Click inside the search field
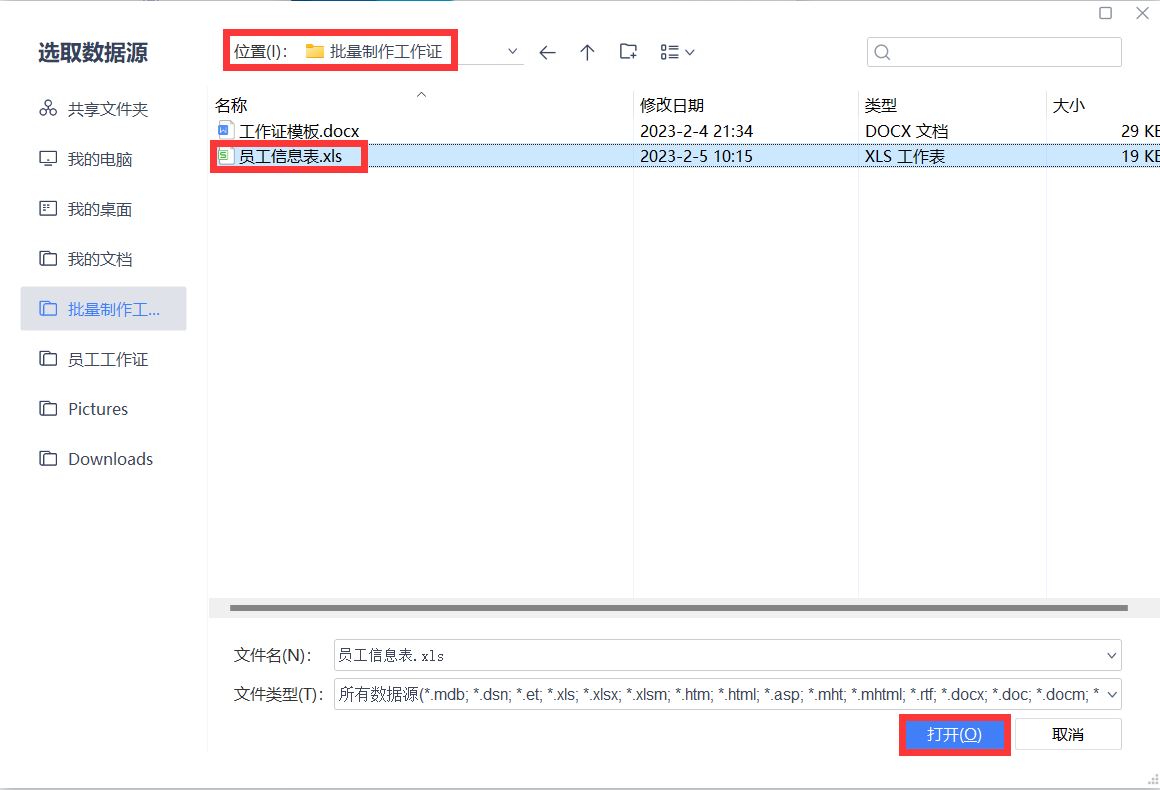Viewport: 1160px width, 790px height. [x=994, y=53]
